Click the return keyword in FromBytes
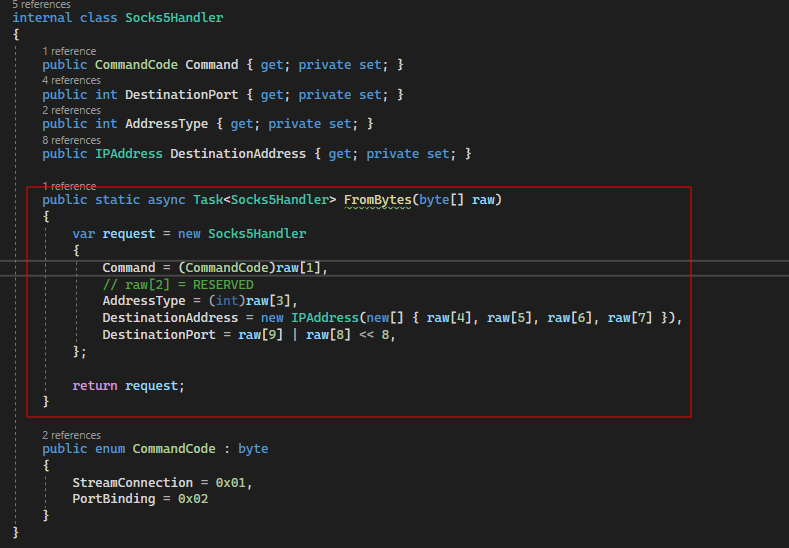789x548 pixels. 95,385
